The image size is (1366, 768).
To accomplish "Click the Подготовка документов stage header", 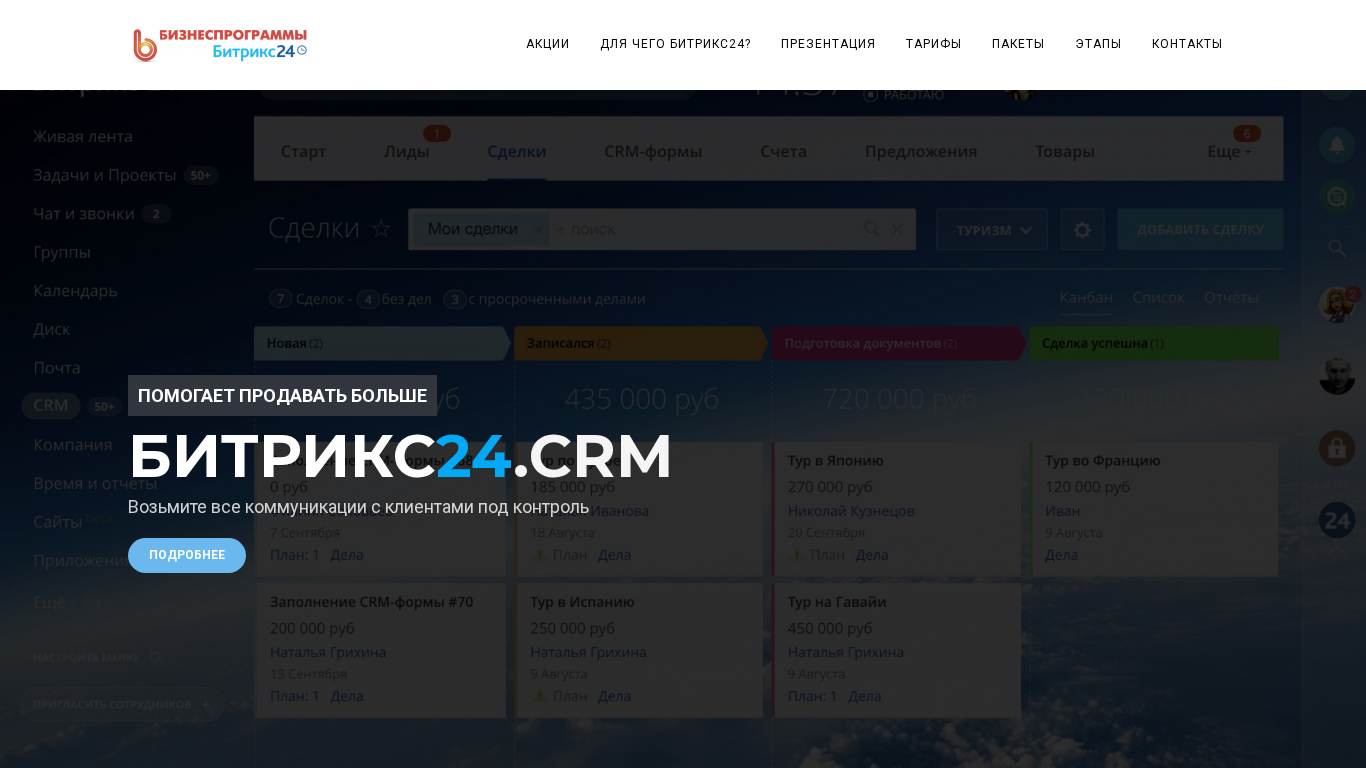I will click(898, 343).
